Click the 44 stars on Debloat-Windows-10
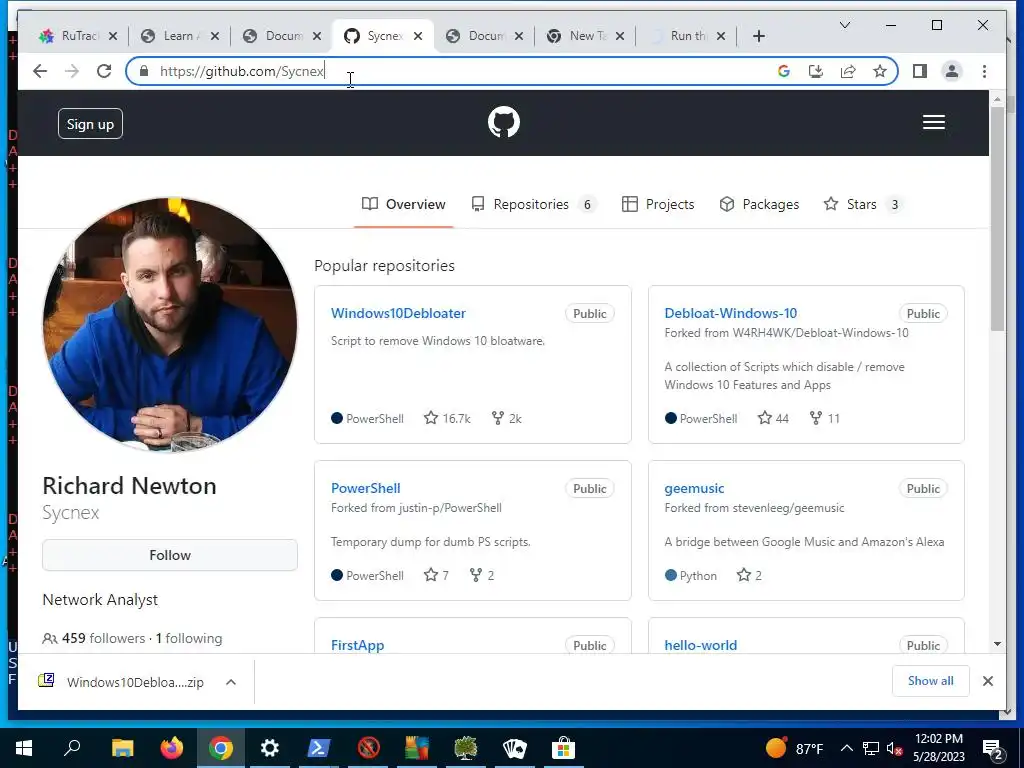Image resolution: width=1024 pixels, height=768 pixels. pyautogui.click(x=773, y=418)
